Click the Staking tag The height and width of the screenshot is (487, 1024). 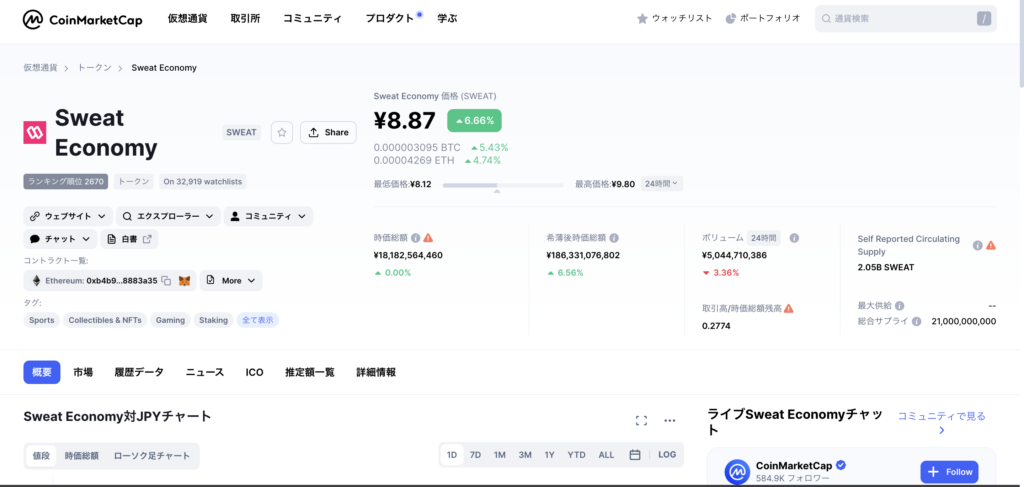(x=214, y=320)
